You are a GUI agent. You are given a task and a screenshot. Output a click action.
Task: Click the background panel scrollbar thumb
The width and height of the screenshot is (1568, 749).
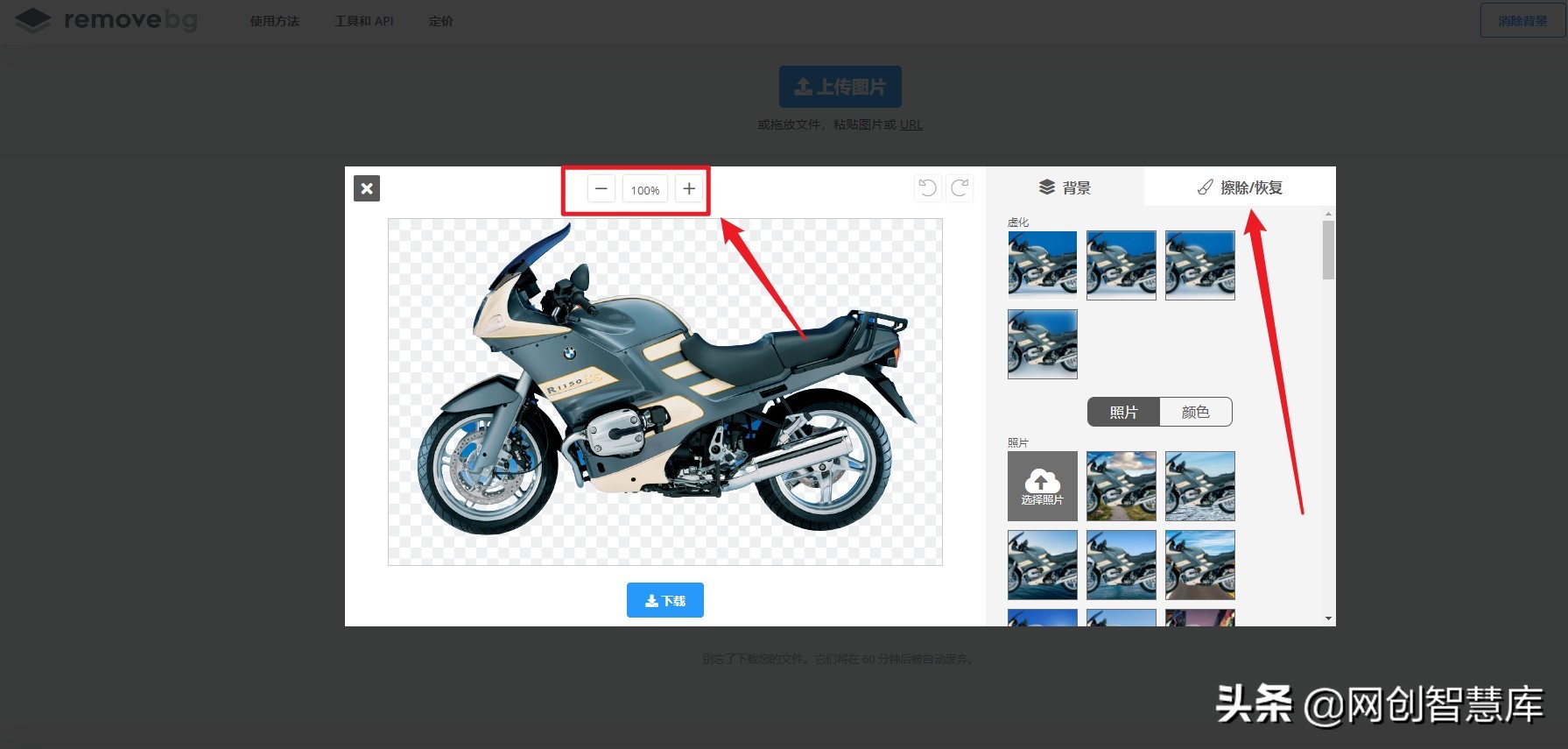(x=1328, y=250)
